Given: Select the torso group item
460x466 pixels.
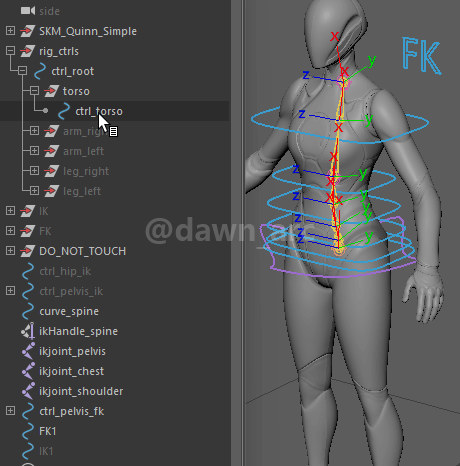Looking at the screenshot, I should 76,91.
